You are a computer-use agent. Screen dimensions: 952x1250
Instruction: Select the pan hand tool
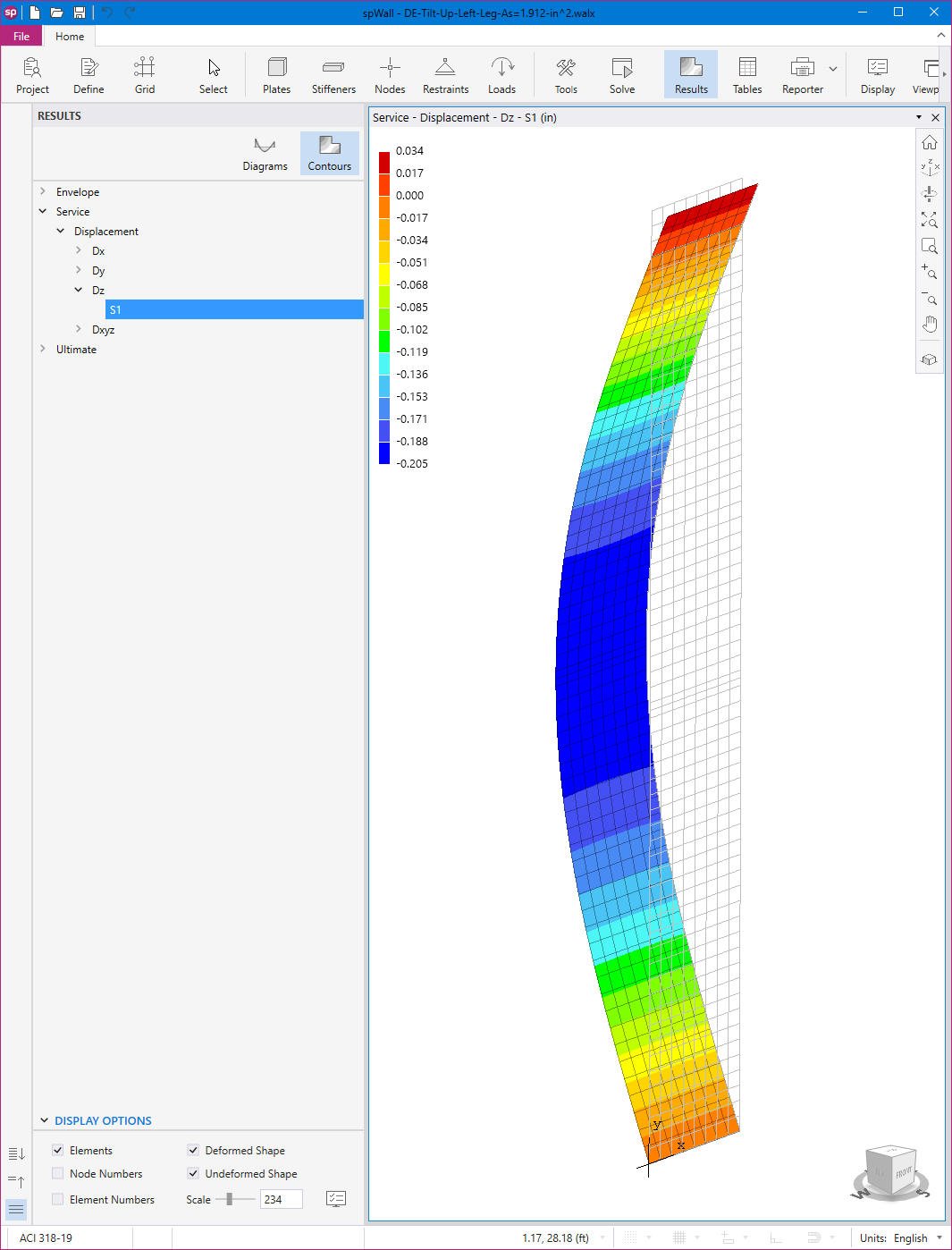(x=930, y=324)
